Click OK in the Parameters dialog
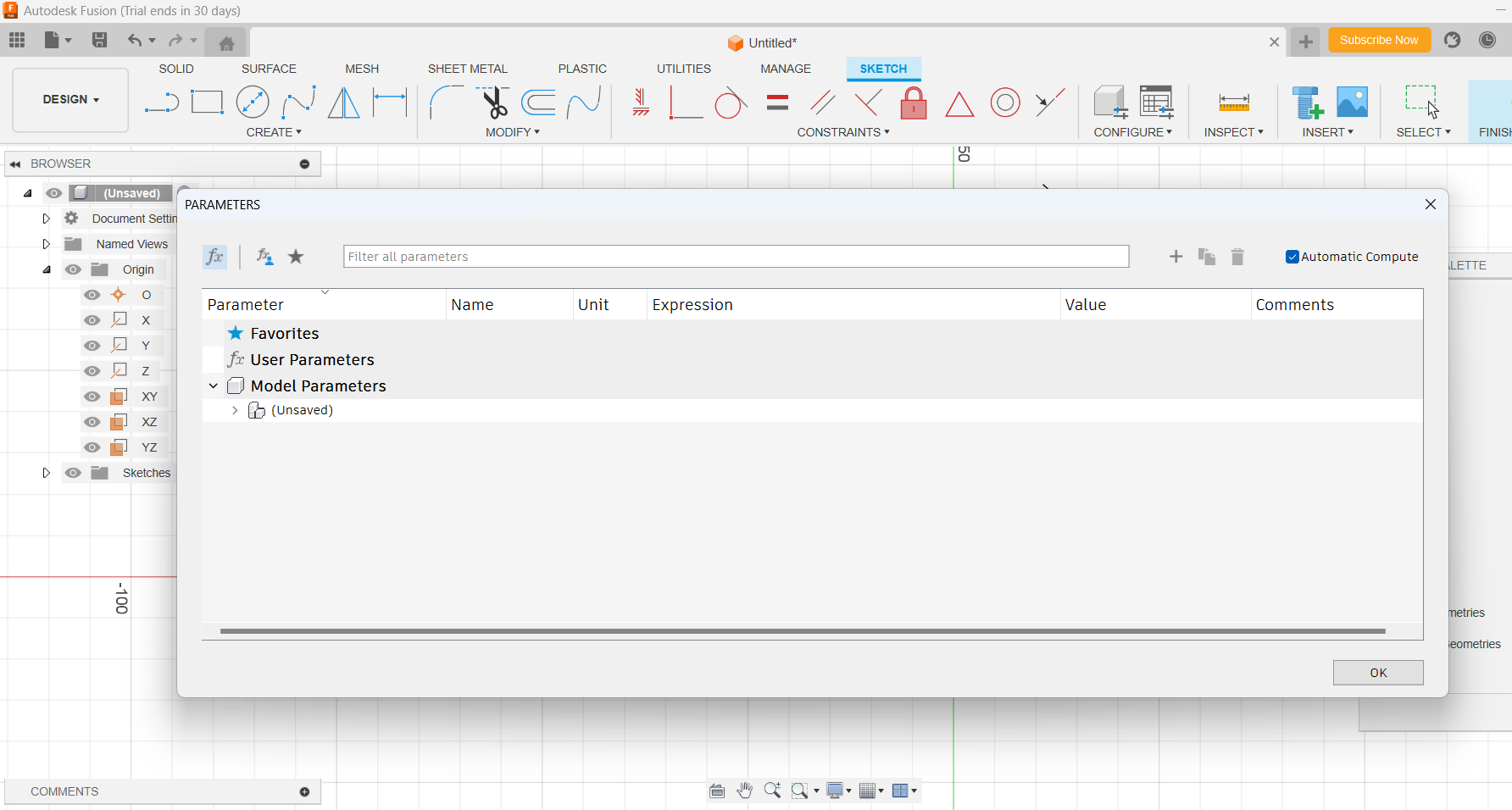Viewport: 1512px width, 810px height. [1378, 673]
